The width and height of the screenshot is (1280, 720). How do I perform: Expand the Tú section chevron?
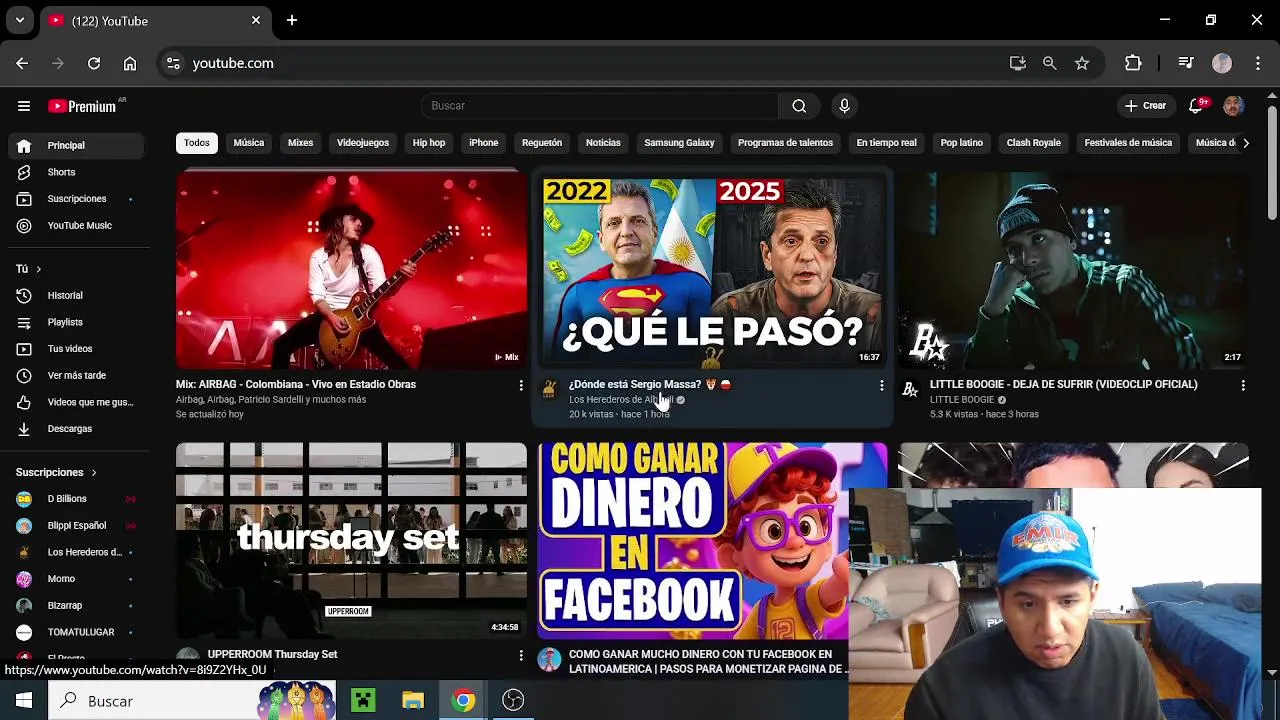pyautogui.click(x=38, y=269)
